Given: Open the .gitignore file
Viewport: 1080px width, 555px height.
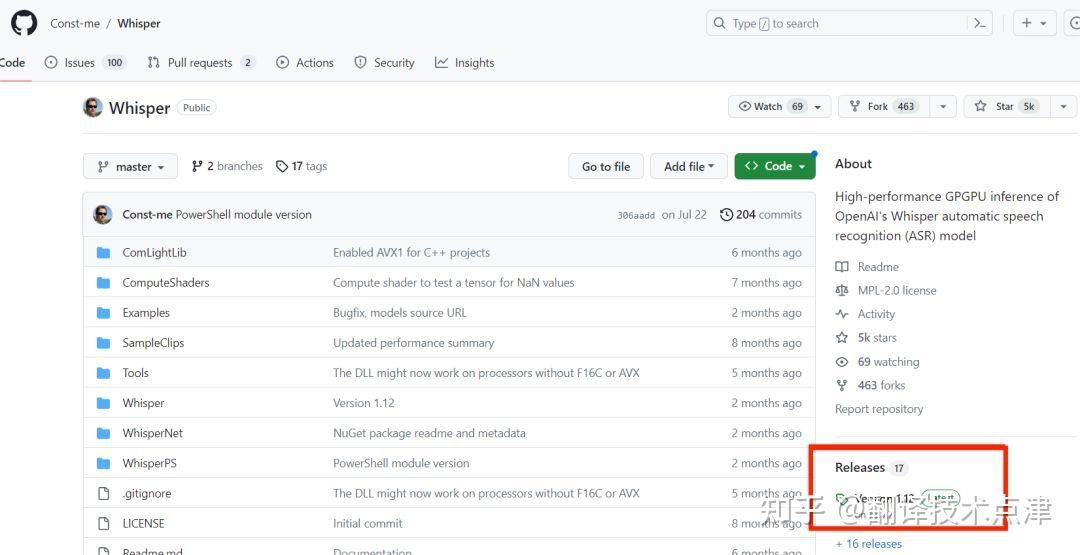Looking at the screenshot, I should click(x=147, y=494).
